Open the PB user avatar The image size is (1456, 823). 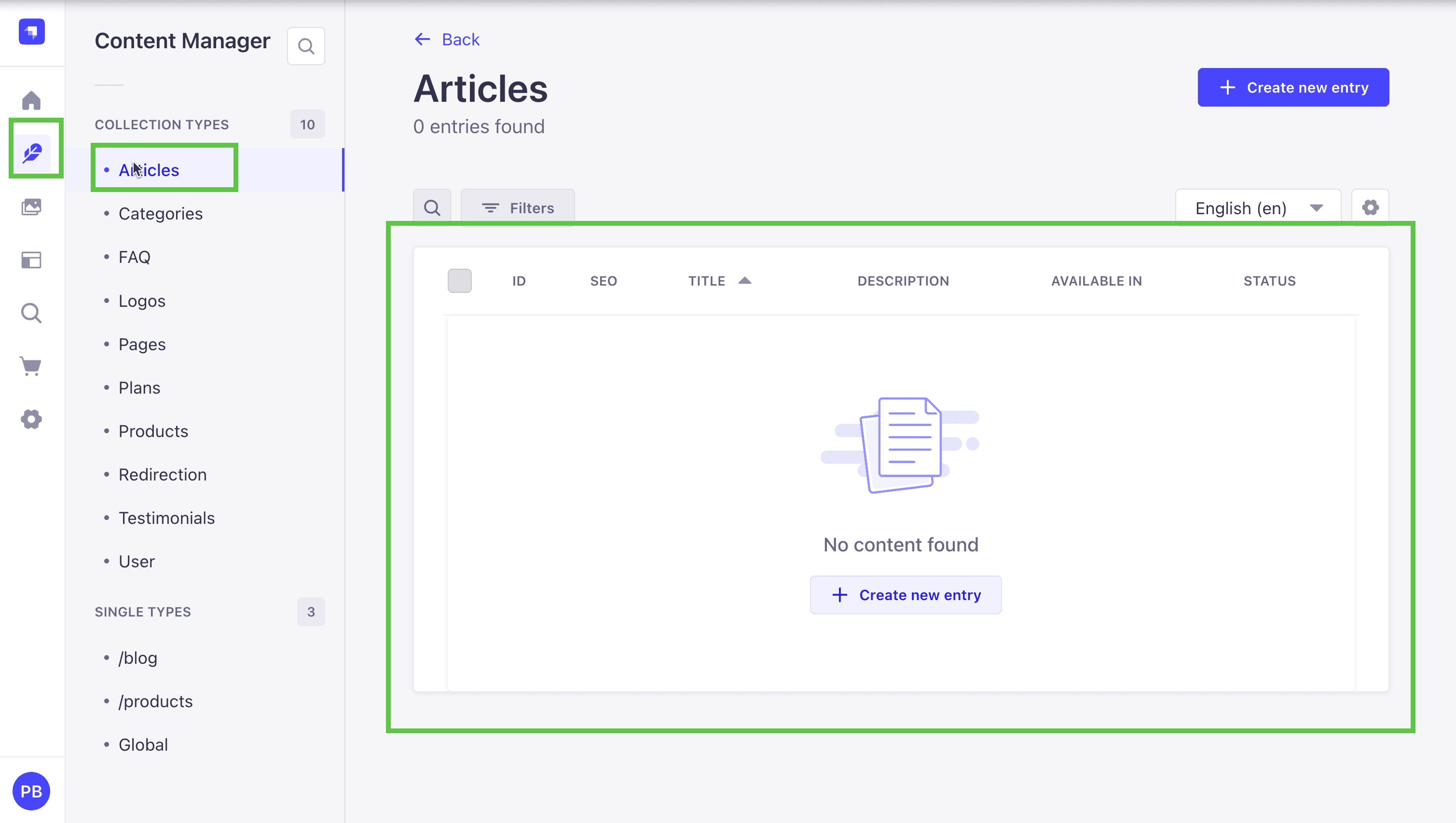(32, 791)
